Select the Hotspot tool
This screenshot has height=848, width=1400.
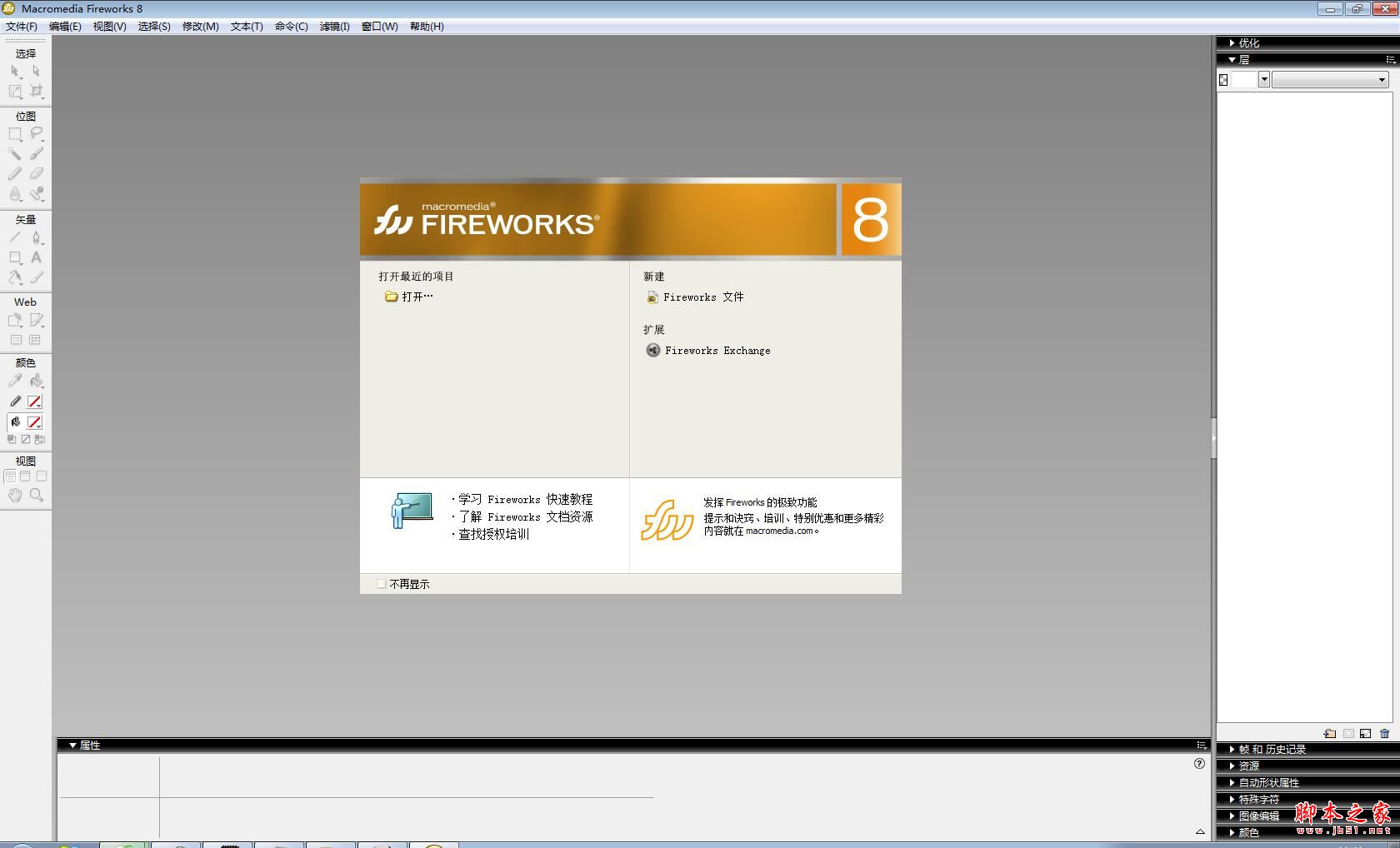(15, 321)
